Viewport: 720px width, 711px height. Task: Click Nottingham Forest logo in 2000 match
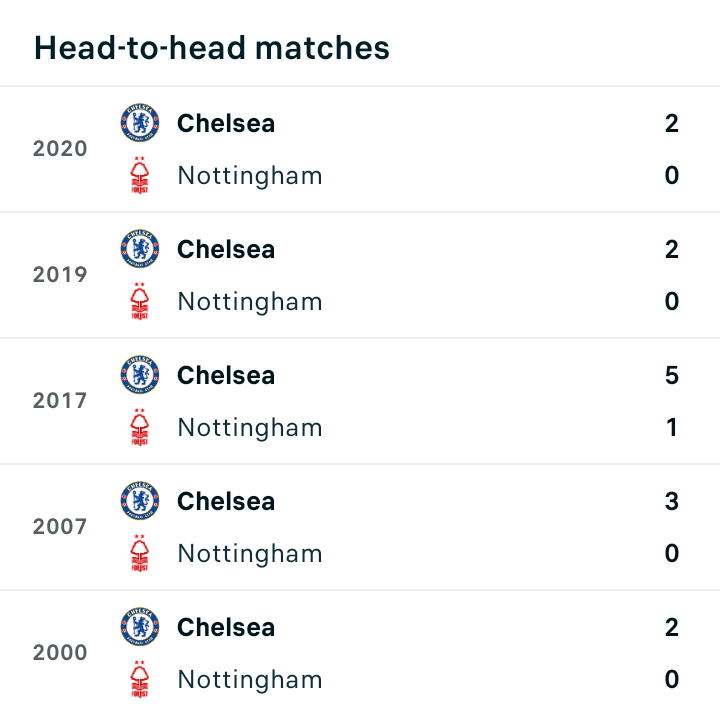tap(140, 679)
